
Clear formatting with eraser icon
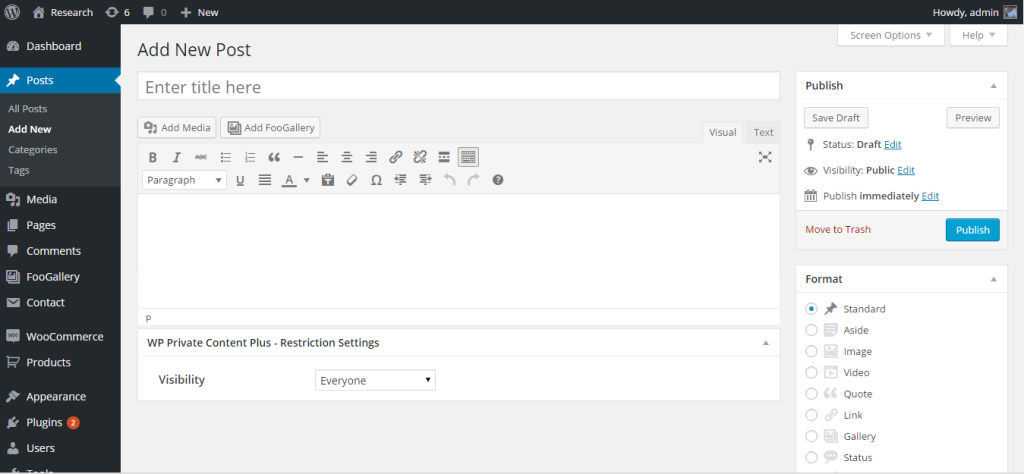pyautogui.click(x=352, y=180)
